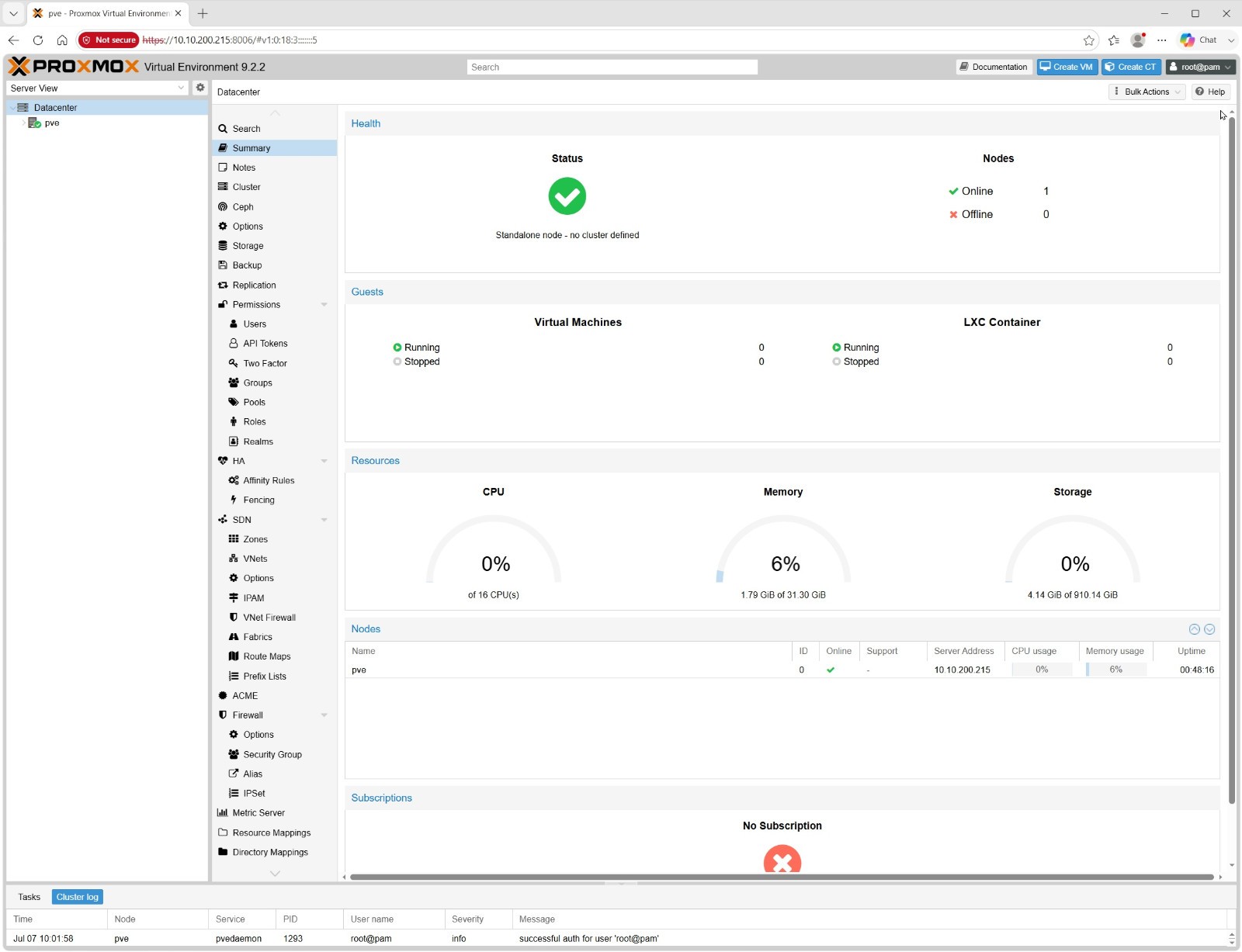Select the Datacenter tree node
1242x952 pixels.
[x=107, y=108]
